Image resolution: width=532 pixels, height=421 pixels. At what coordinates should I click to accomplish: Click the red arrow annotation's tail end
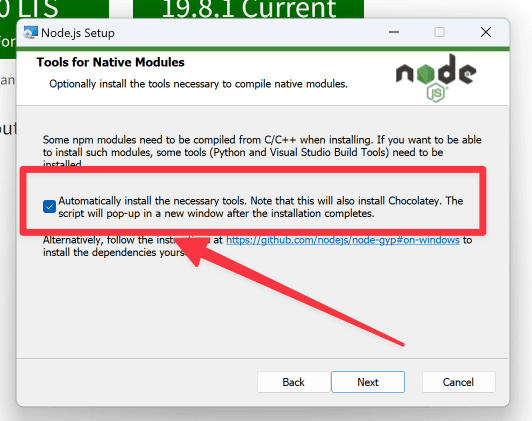(x=402, y=344)
